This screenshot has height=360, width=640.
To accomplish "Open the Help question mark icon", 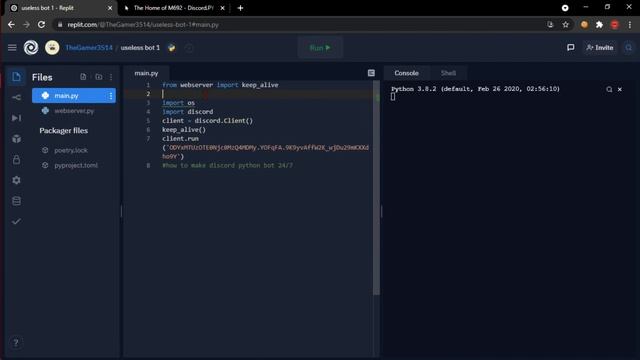I will click(16, 342).
